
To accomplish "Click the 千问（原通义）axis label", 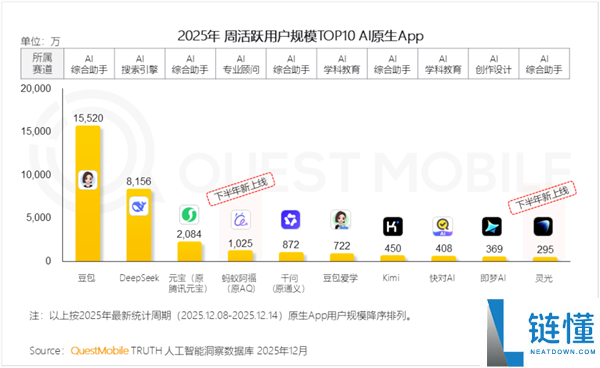I will [x=289, y=283].
